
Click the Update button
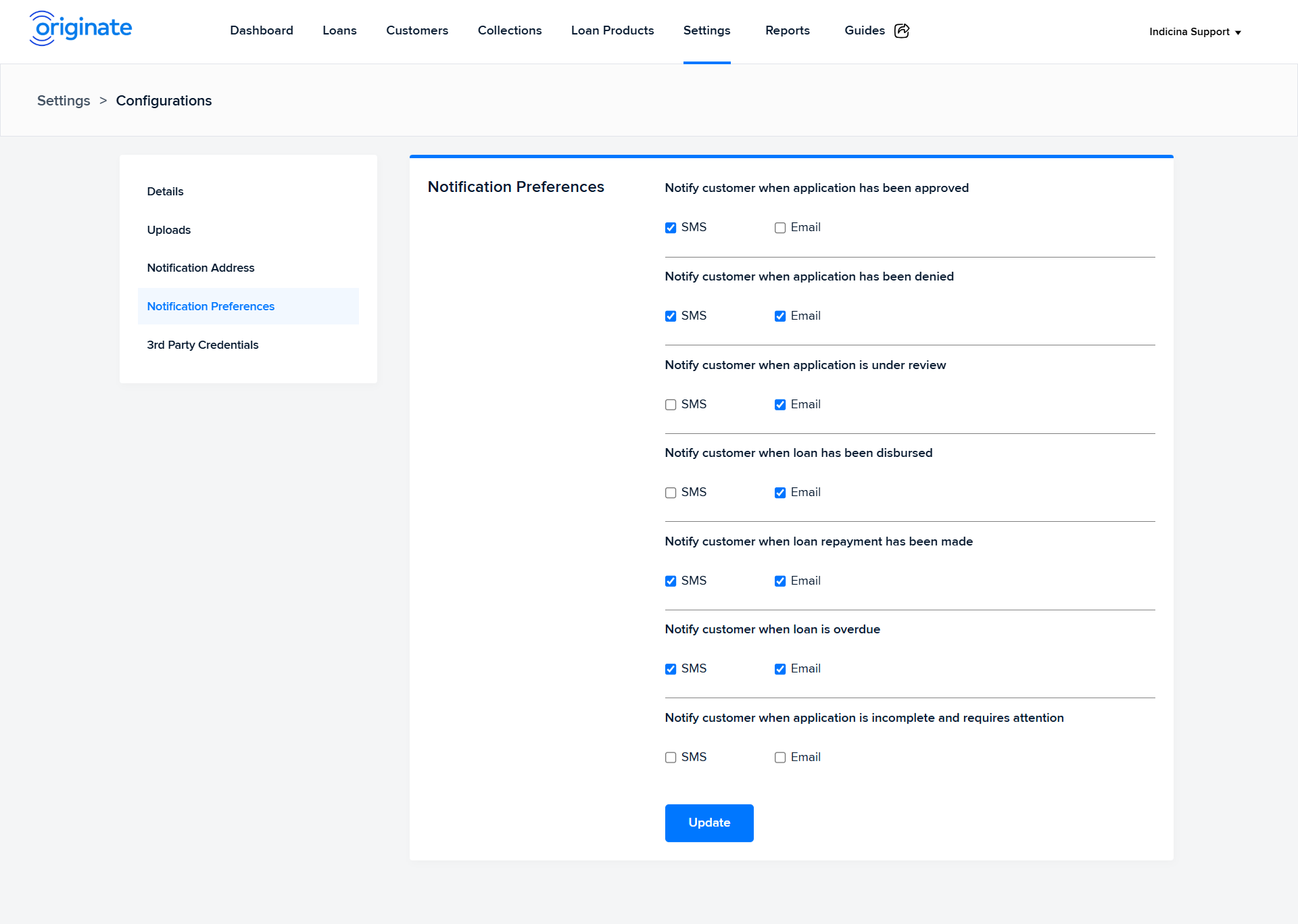[709, 823]
